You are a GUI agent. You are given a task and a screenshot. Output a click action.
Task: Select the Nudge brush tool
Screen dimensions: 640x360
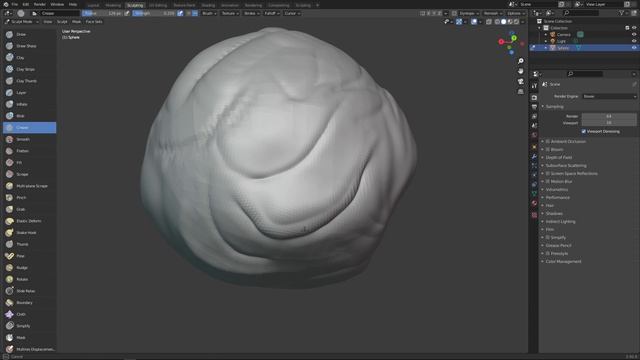[x=29, y=268]
